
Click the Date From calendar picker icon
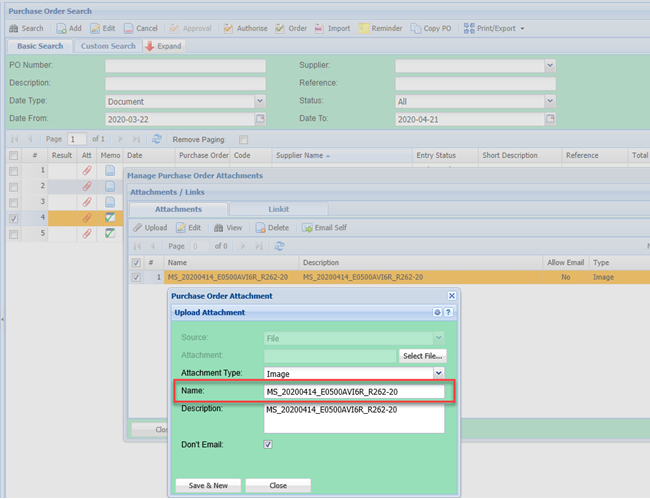[x=259, y=119]
